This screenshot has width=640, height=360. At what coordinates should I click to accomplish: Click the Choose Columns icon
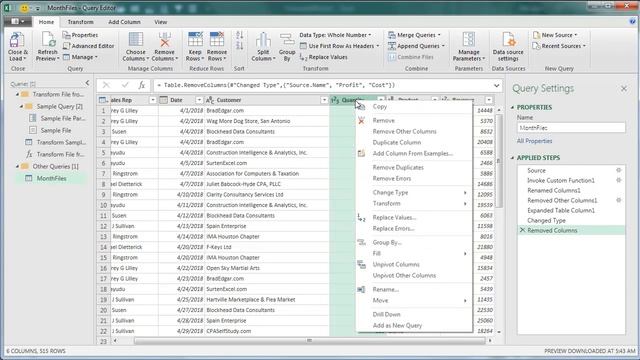(x=136, y=40)
